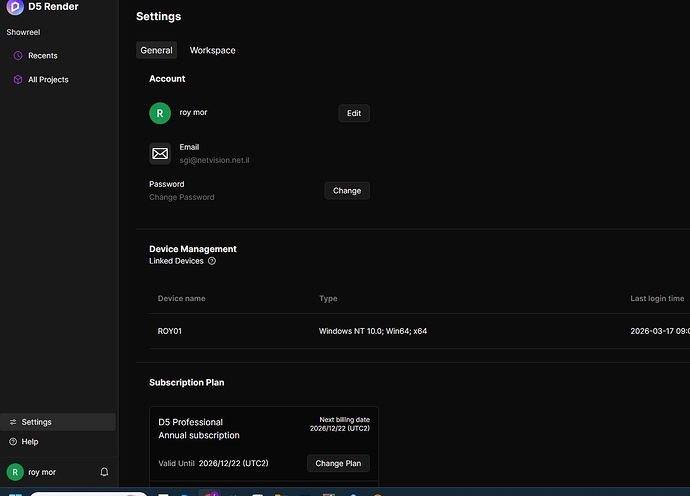Click the green R avatar in Account

click(160, 113)
